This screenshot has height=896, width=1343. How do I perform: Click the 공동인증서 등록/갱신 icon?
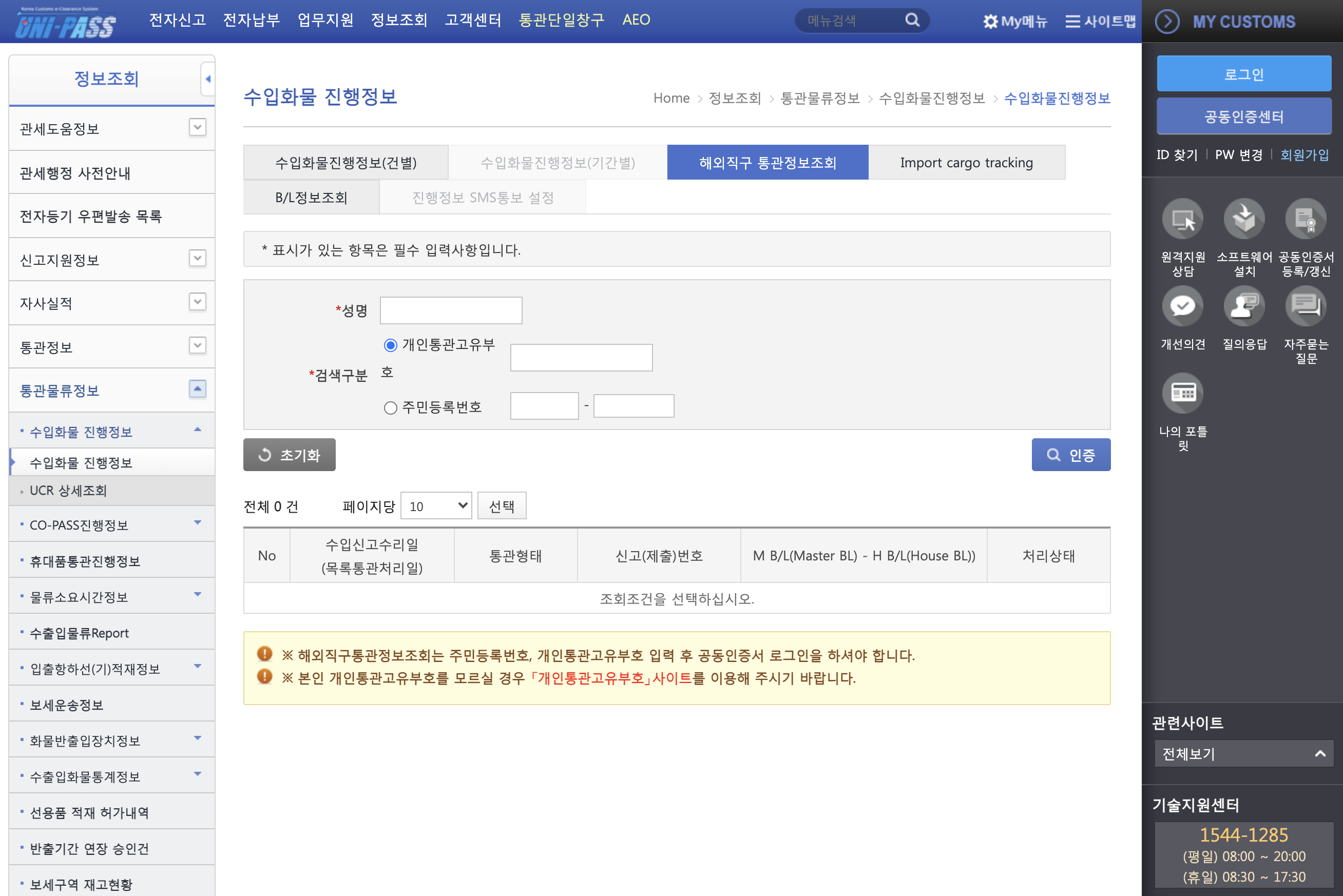click(x=1306, y=219)
